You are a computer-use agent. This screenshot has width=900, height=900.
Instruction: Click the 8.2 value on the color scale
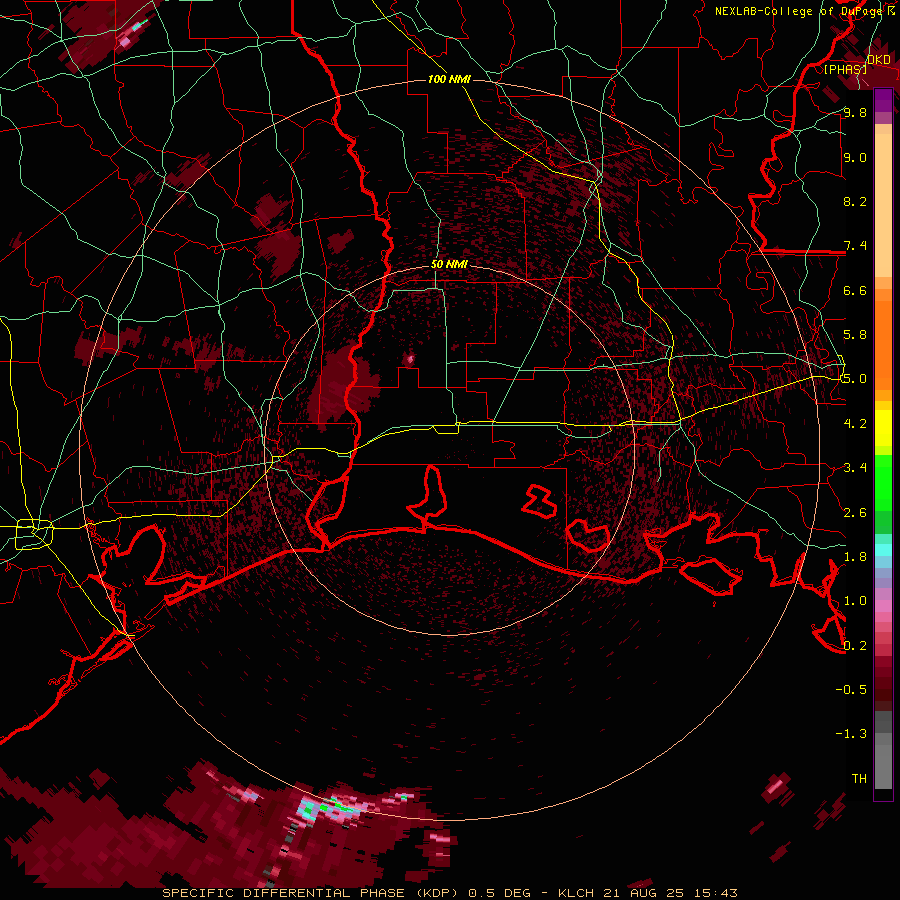click(855, 201)
